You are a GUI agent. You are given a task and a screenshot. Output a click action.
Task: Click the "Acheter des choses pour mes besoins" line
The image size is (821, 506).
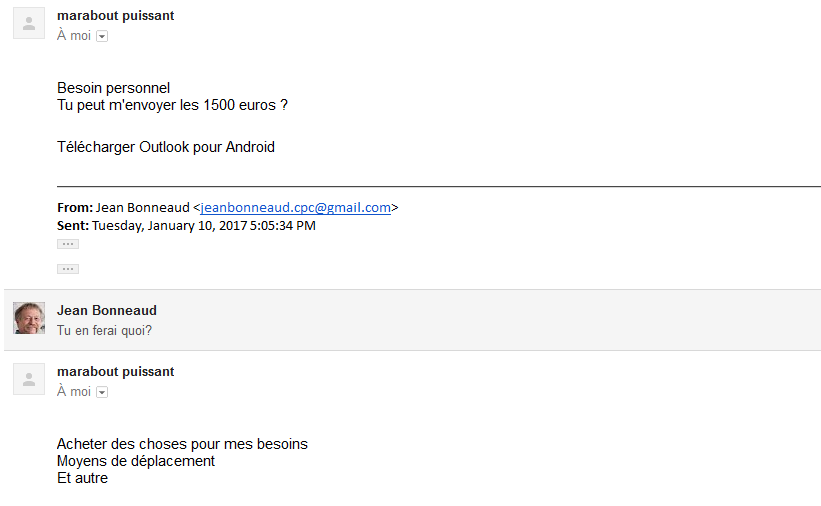point(182,444)
